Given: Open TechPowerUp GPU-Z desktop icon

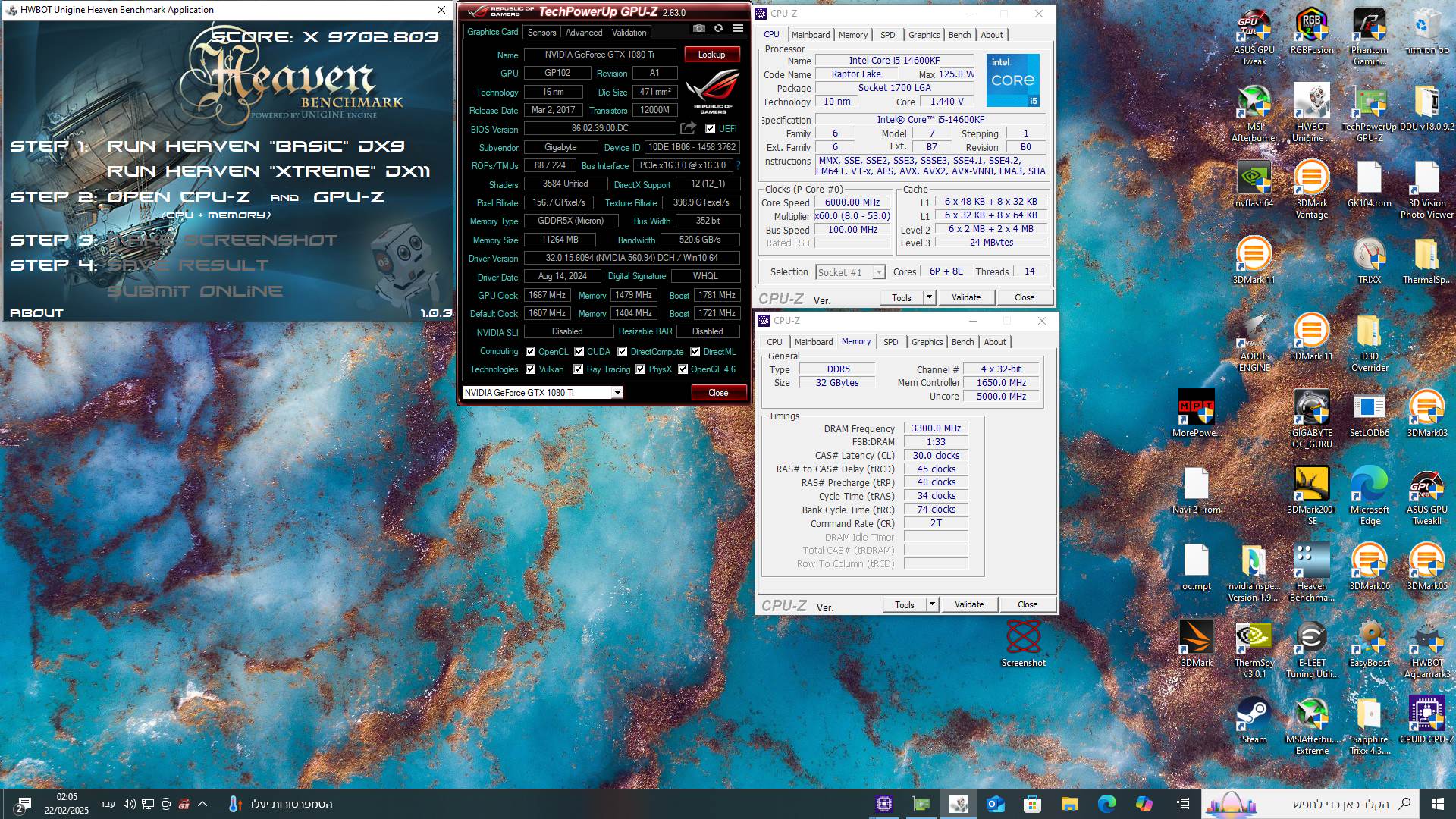Looking at the screenshot, I should [x=1369, y=113].
